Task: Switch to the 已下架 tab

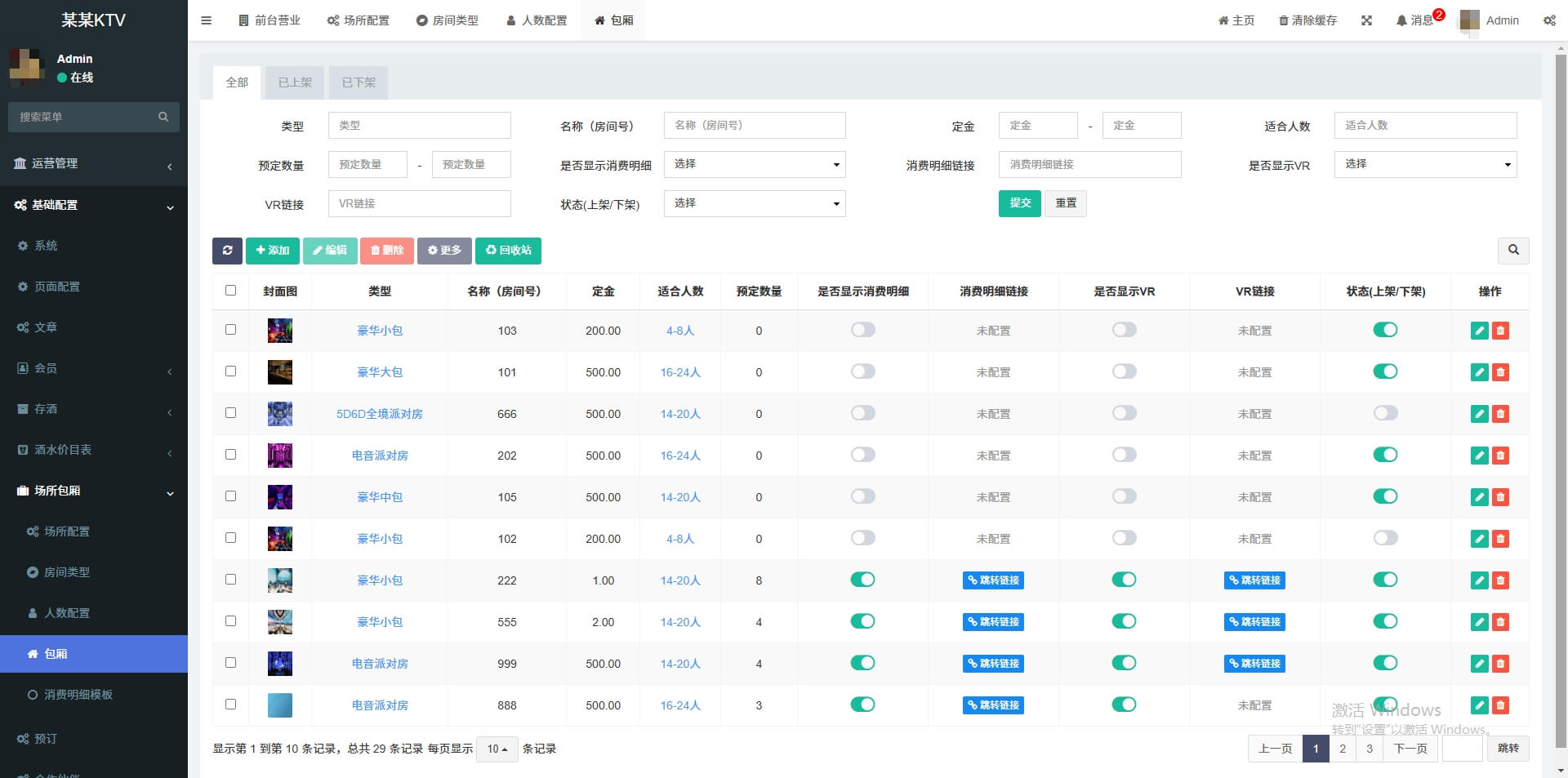Action: coord(358,82)
